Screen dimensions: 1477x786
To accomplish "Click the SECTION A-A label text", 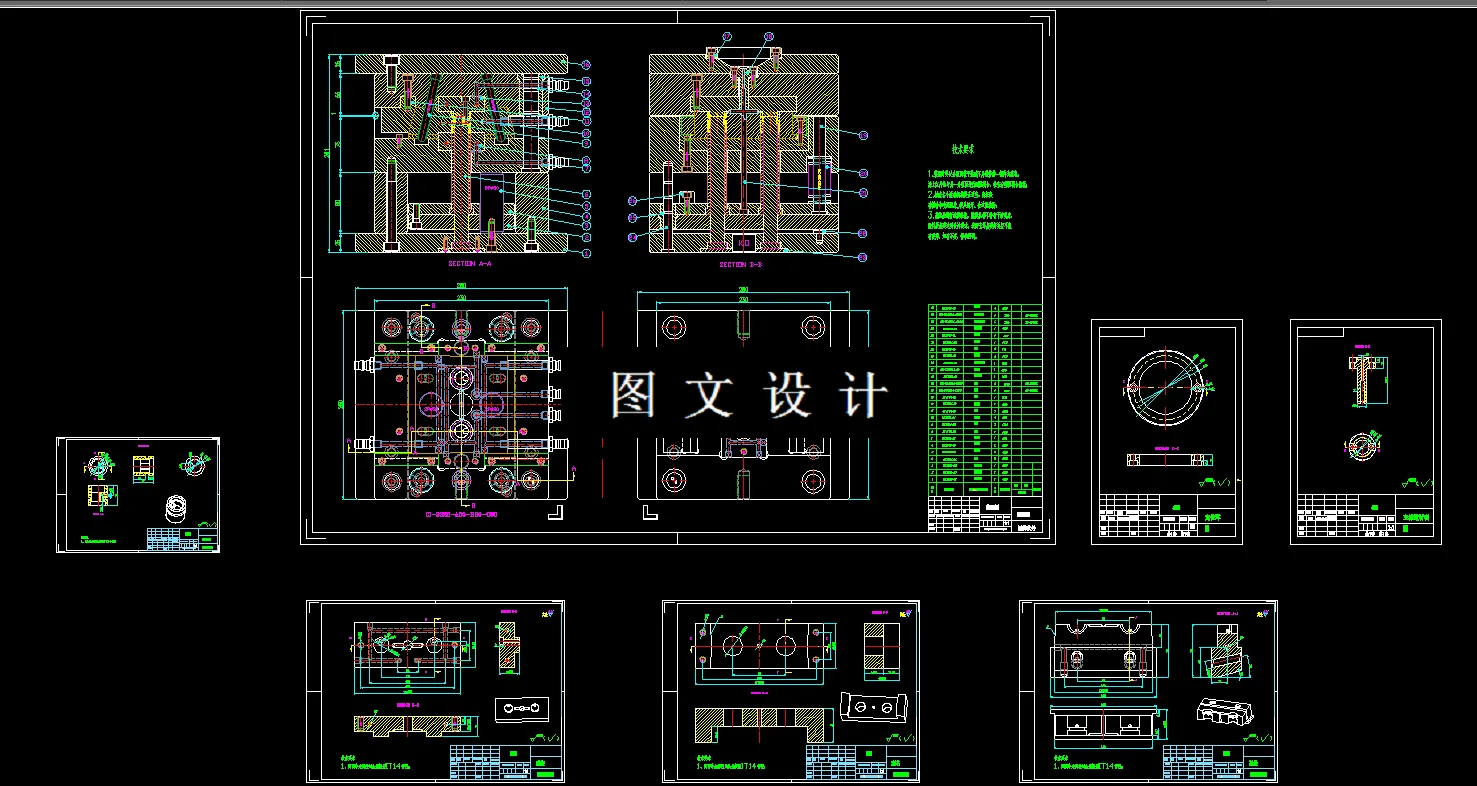I will click(470, 262).
